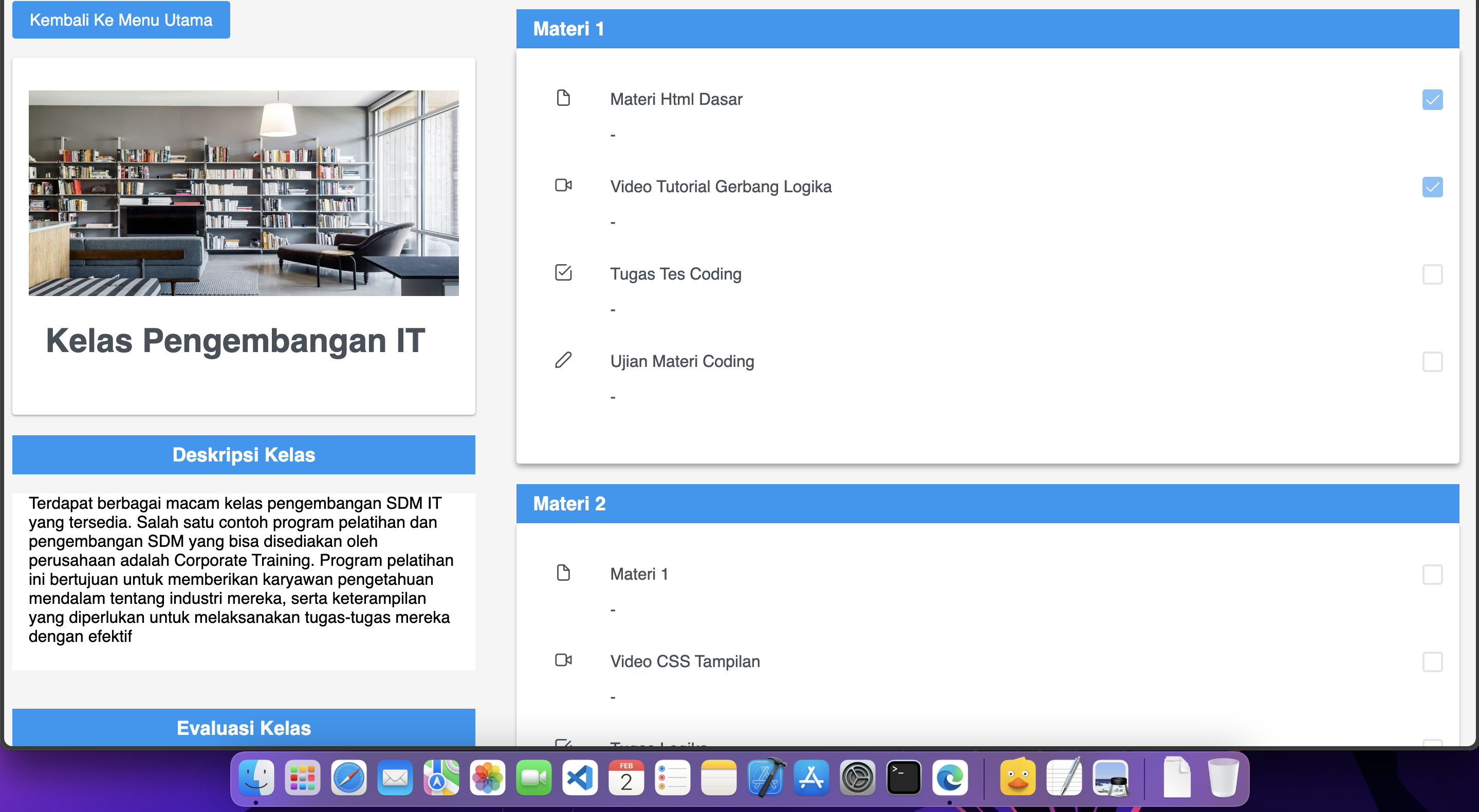Click the document icon beside Materi Html Dasar
The width and height of the screenshot is (1479, 812).
click(563, 98)
